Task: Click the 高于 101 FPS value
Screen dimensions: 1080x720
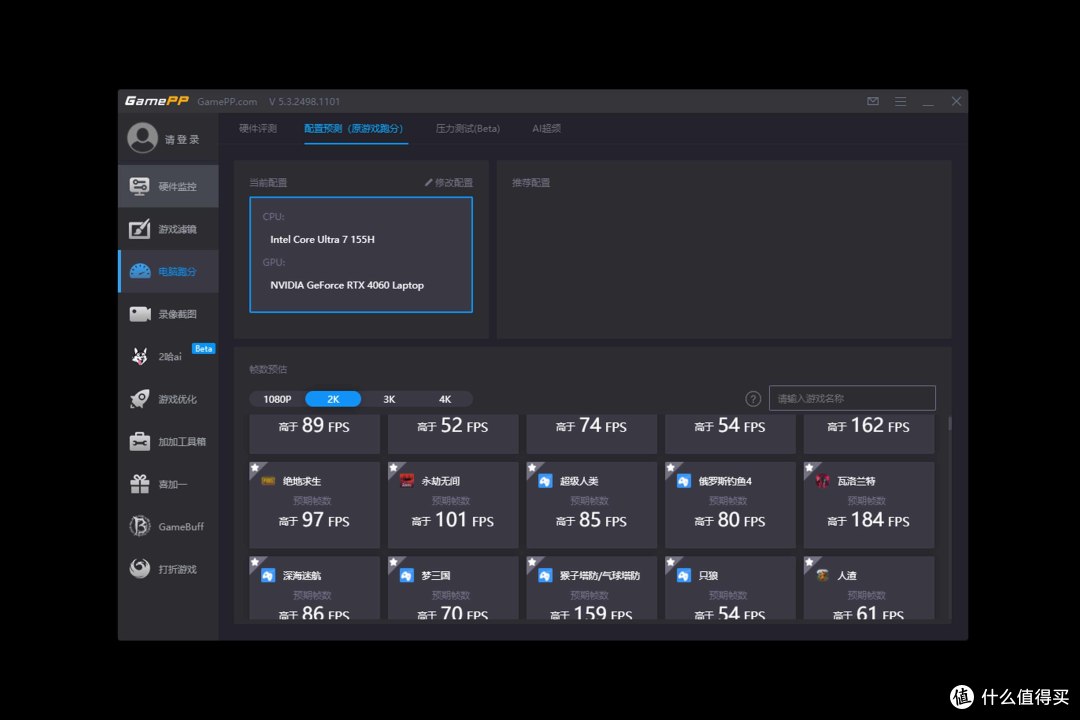Action: click(x=453, y=520)
